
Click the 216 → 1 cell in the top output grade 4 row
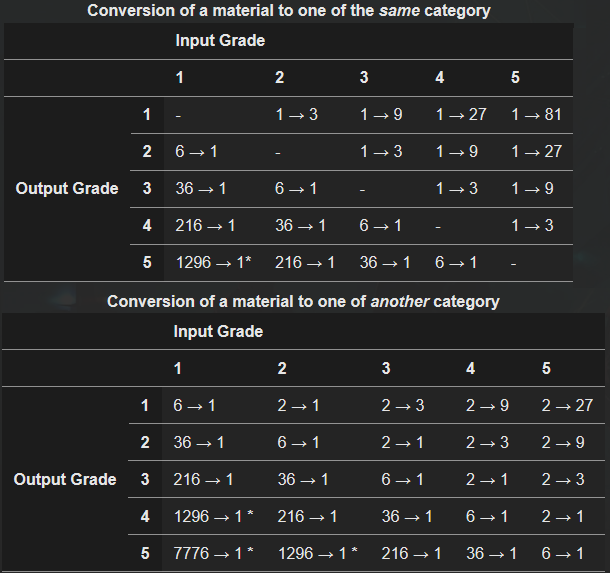pos(205,226)
